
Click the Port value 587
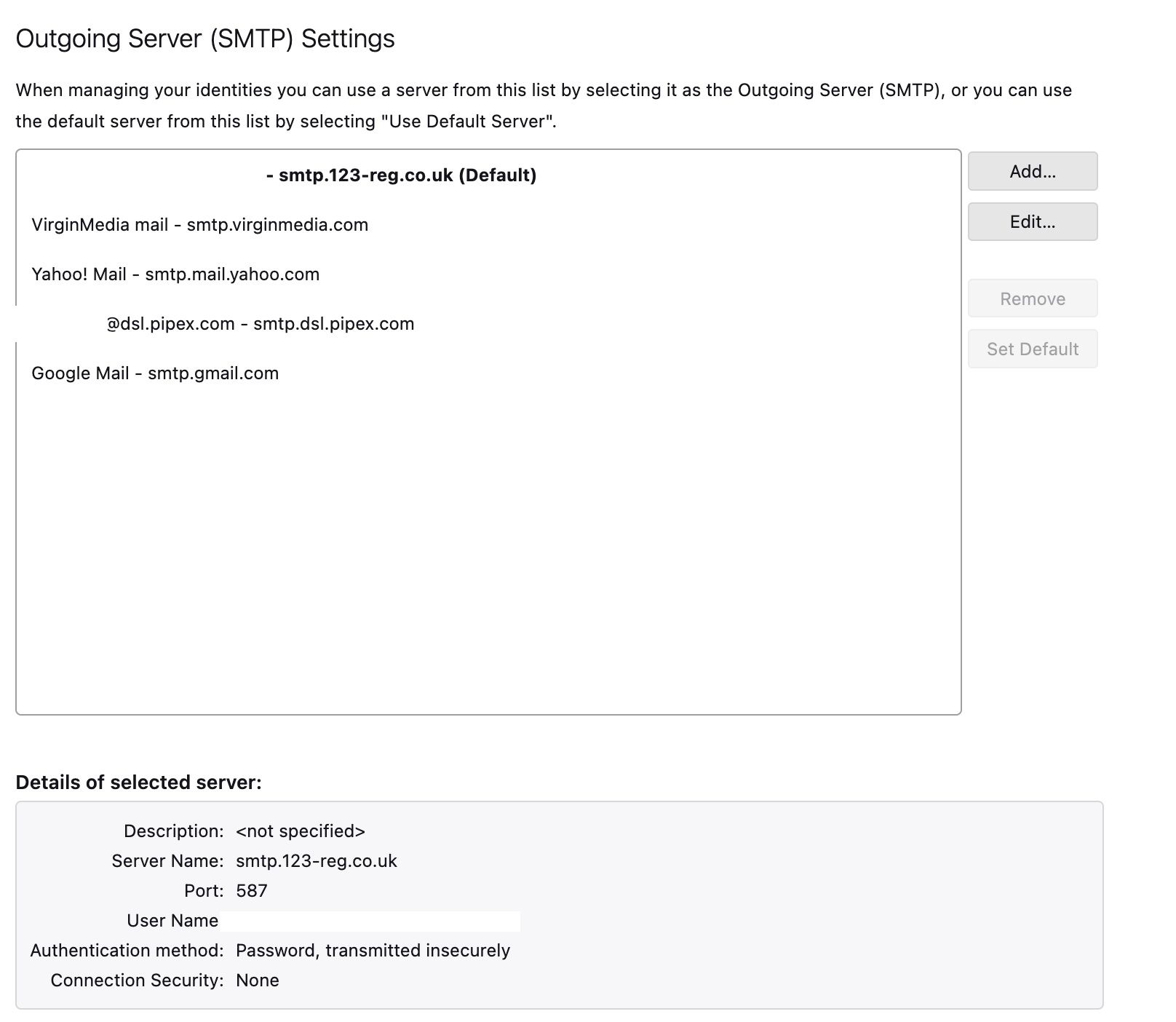coord(251,890)
